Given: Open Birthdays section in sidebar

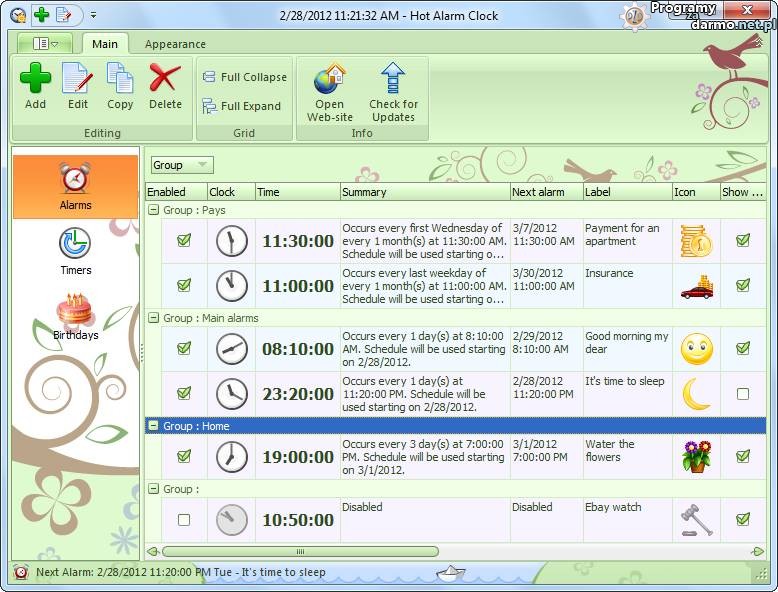Looking at the screenshot, I should [75, 316].
